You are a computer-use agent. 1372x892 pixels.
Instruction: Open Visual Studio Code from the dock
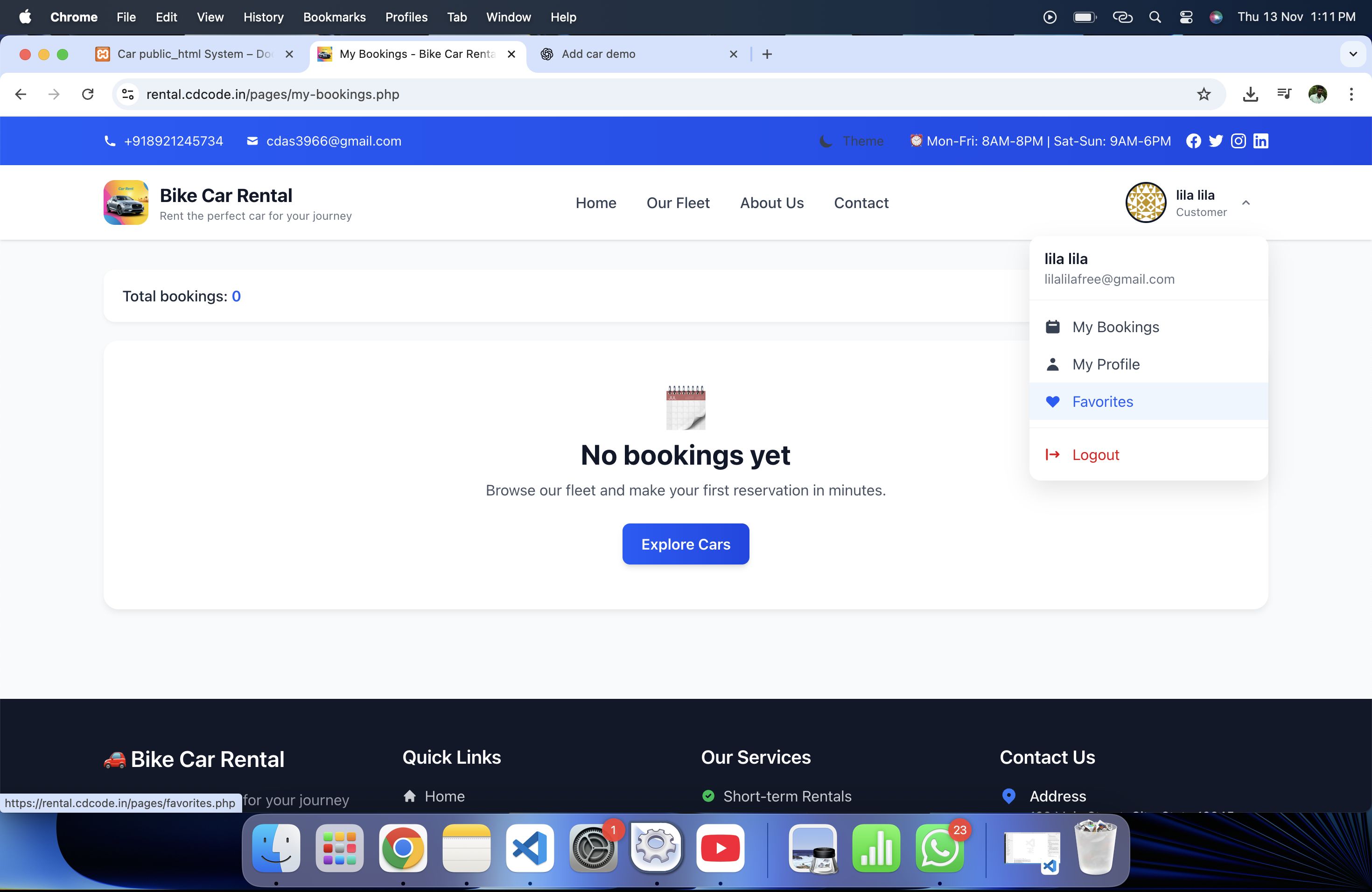[x=530, y=848]
